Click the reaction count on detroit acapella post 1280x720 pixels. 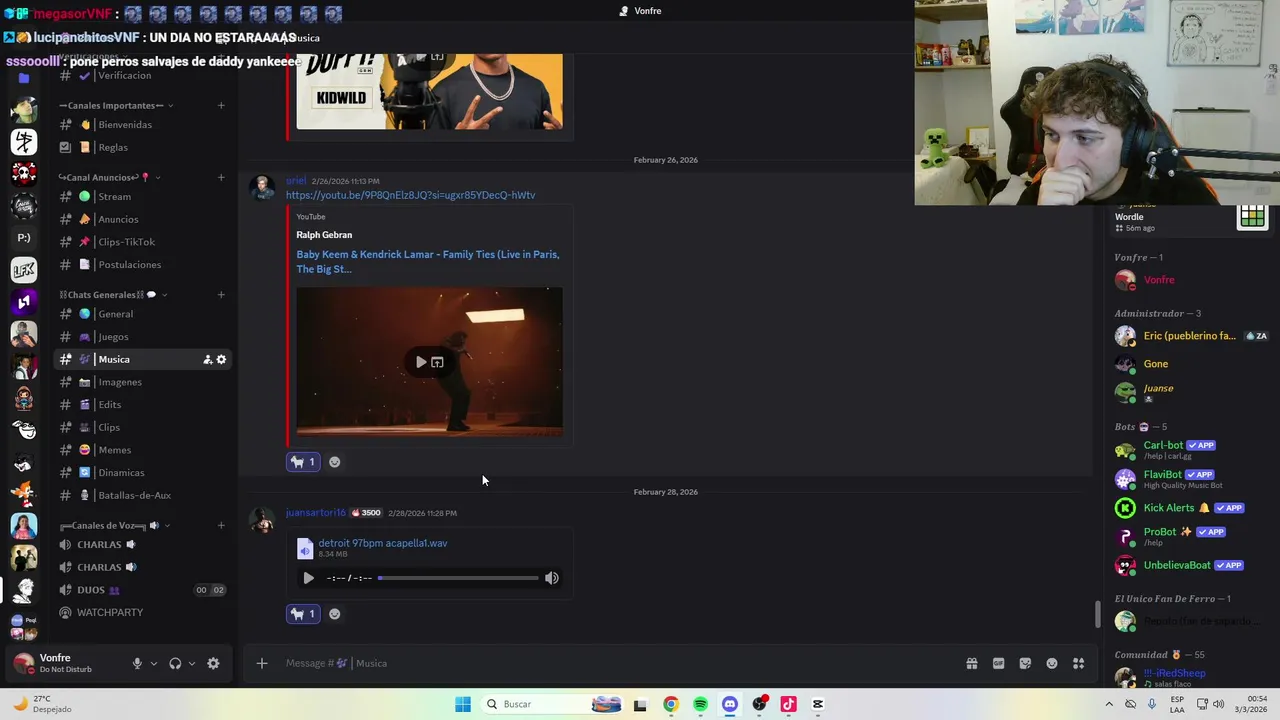tap(303, 614)
